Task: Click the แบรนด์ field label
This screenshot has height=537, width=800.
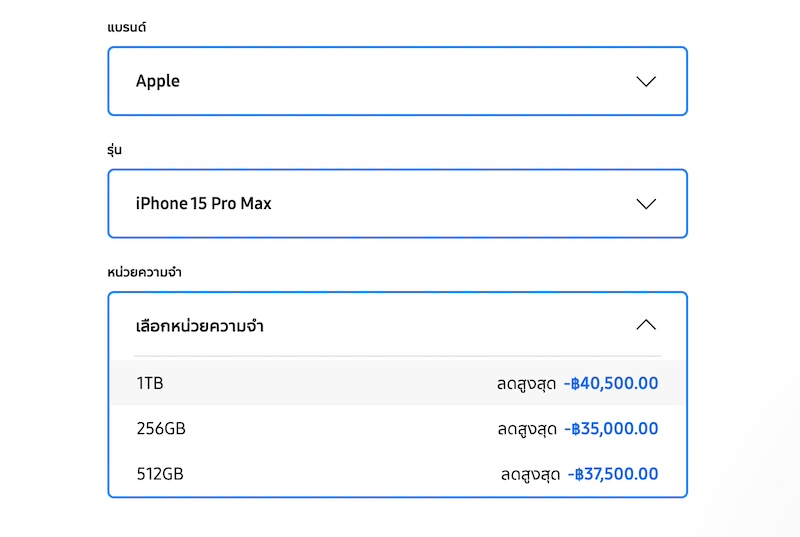Action: (127, 27)
